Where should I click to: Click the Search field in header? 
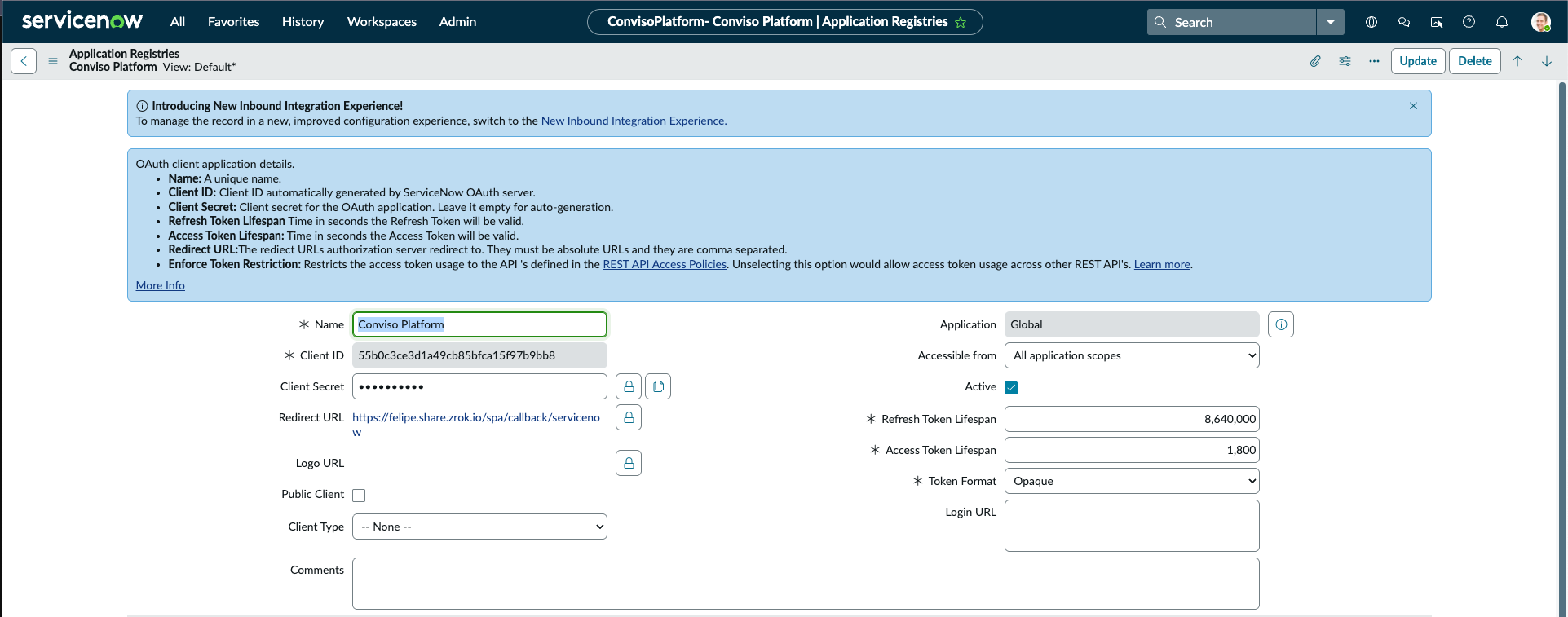1231,22
